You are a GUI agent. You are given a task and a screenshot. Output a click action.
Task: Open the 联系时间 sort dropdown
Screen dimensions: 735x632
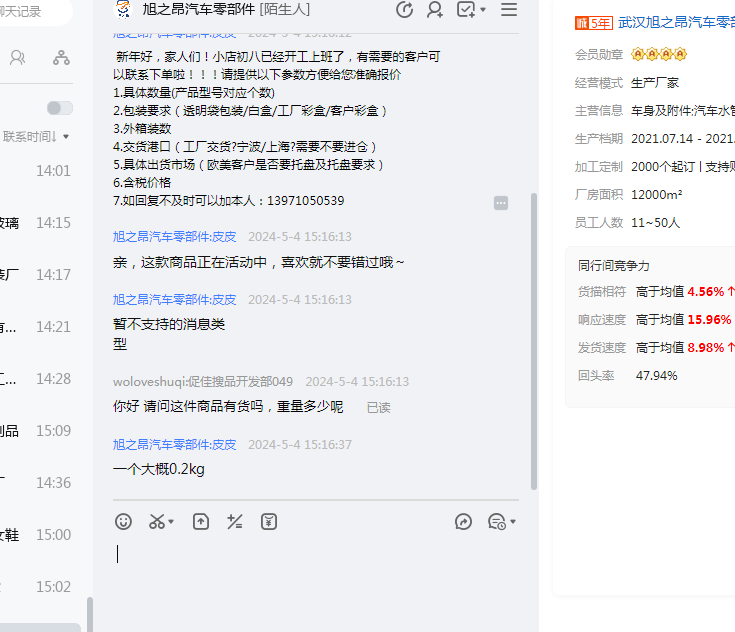[x=36, y=136]
